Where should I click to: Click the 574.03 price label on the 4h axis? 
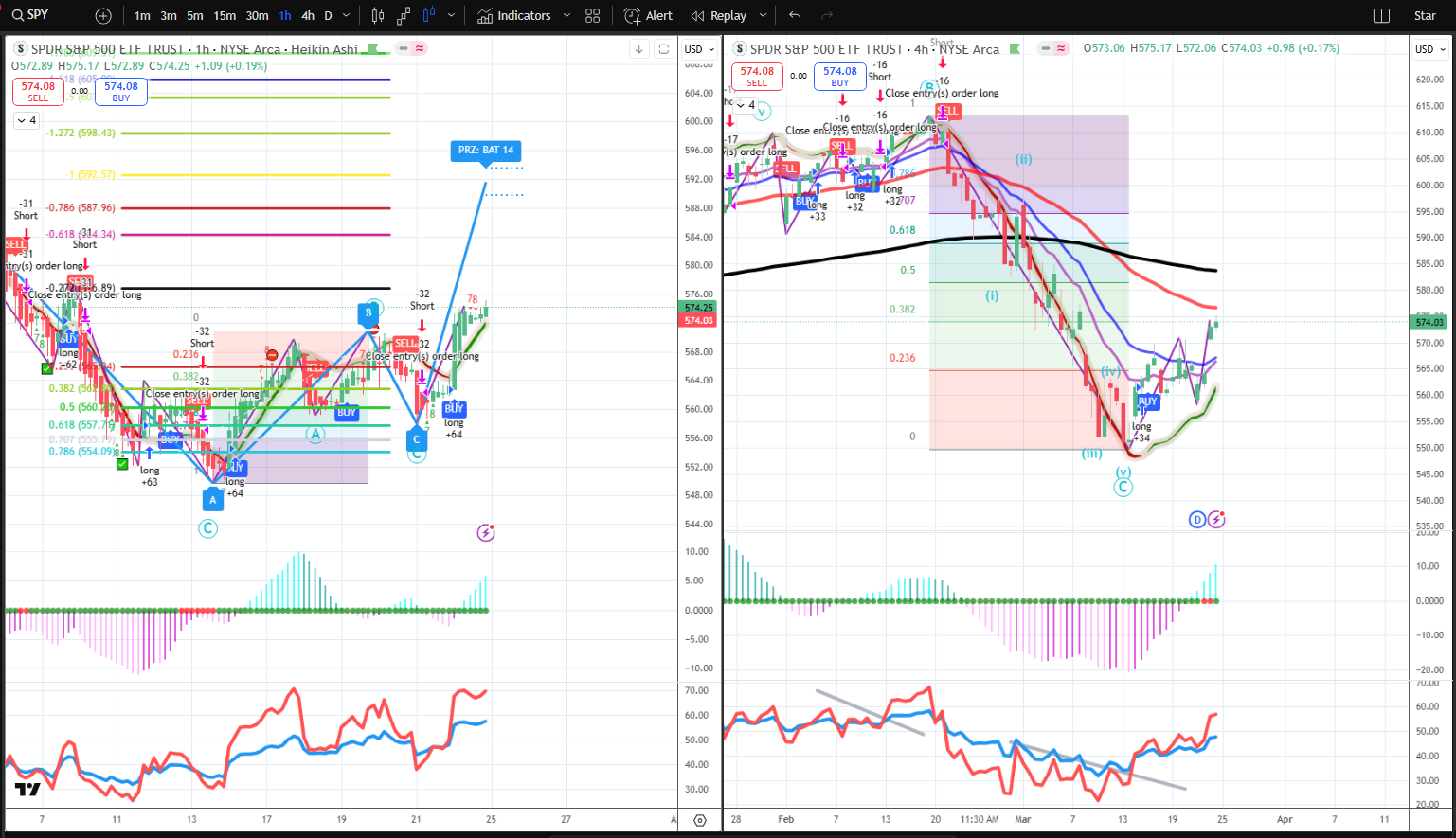pos(1429,322)
